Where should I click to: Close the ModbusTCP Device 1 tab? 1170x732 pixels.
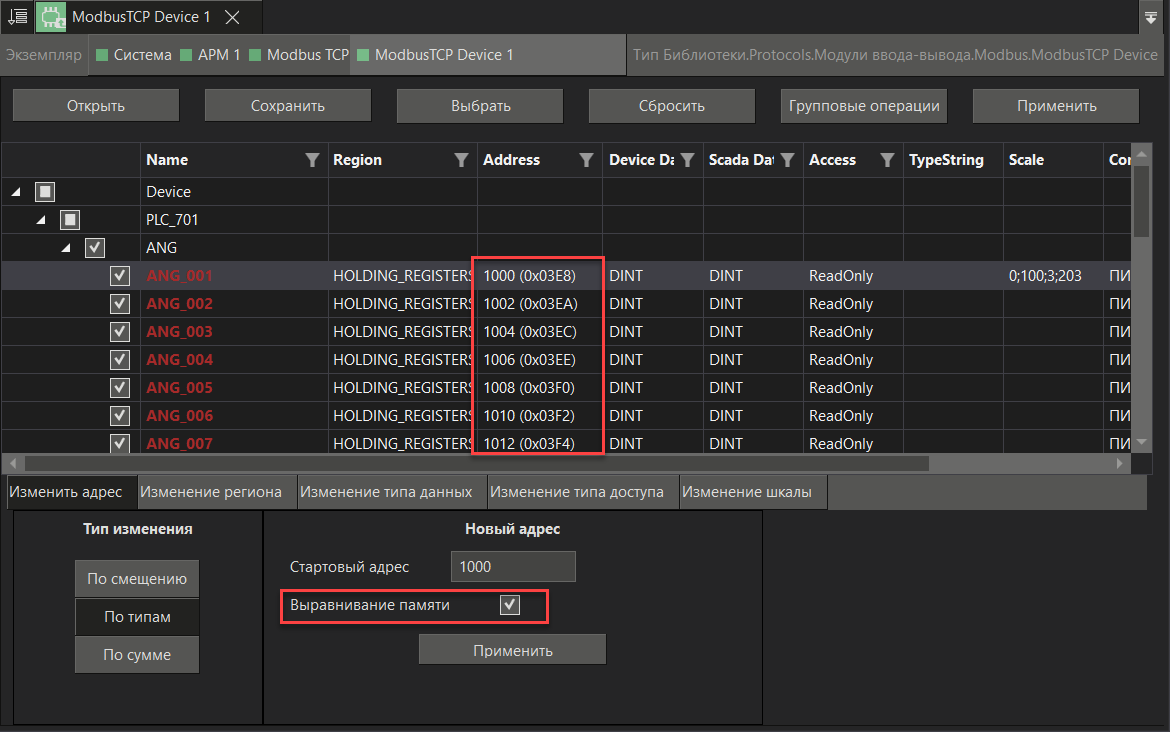tap(232, 17)
